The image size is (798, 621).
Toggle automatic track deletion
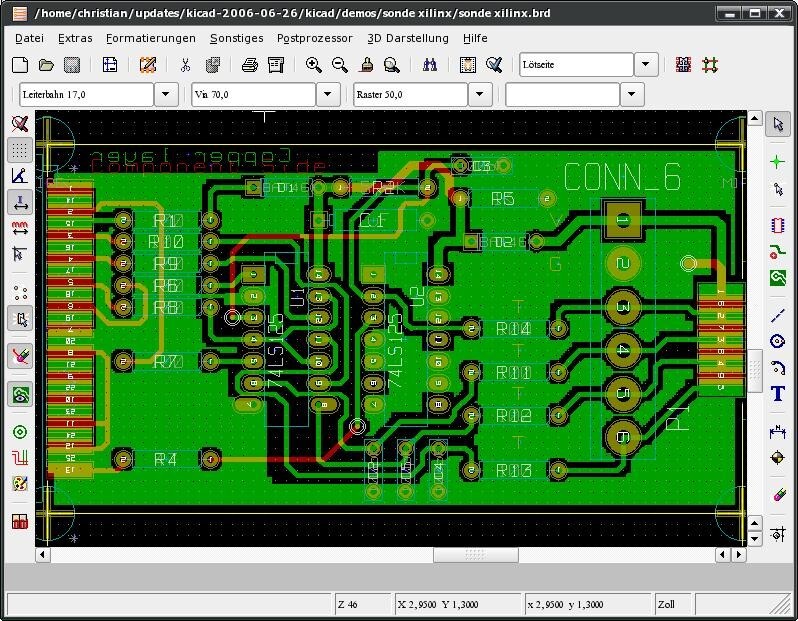[x=20, y=357]
